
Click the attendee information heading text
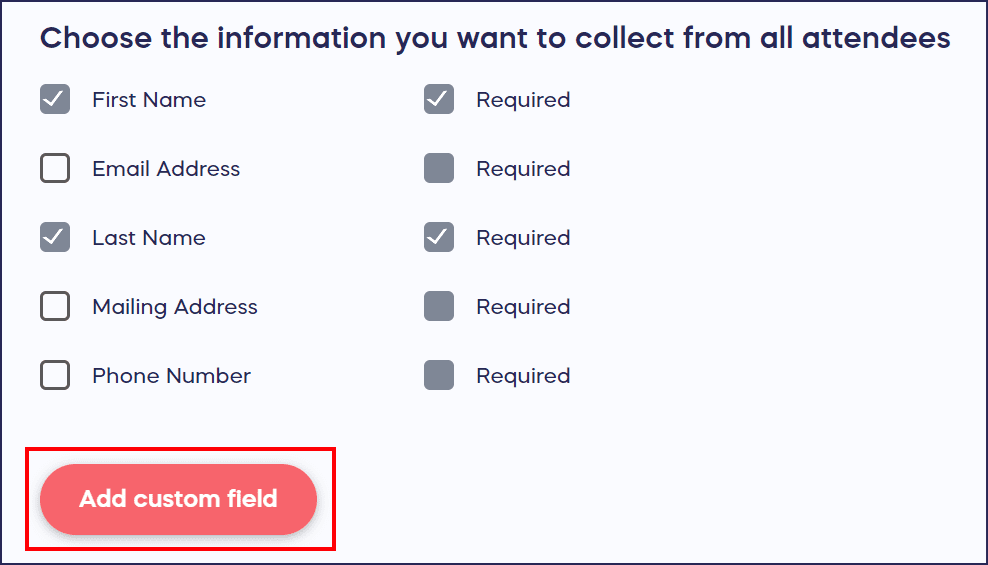pos(495,39)
